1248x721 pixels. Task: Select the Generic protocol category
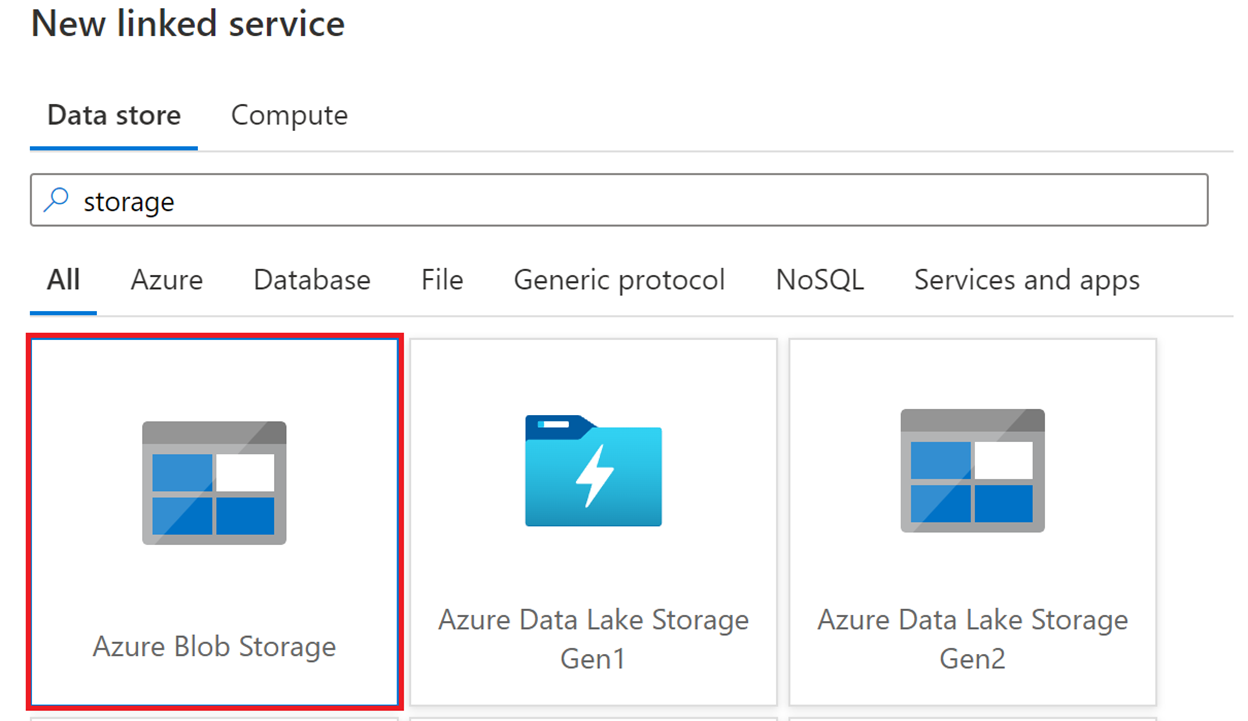(619, 280)
